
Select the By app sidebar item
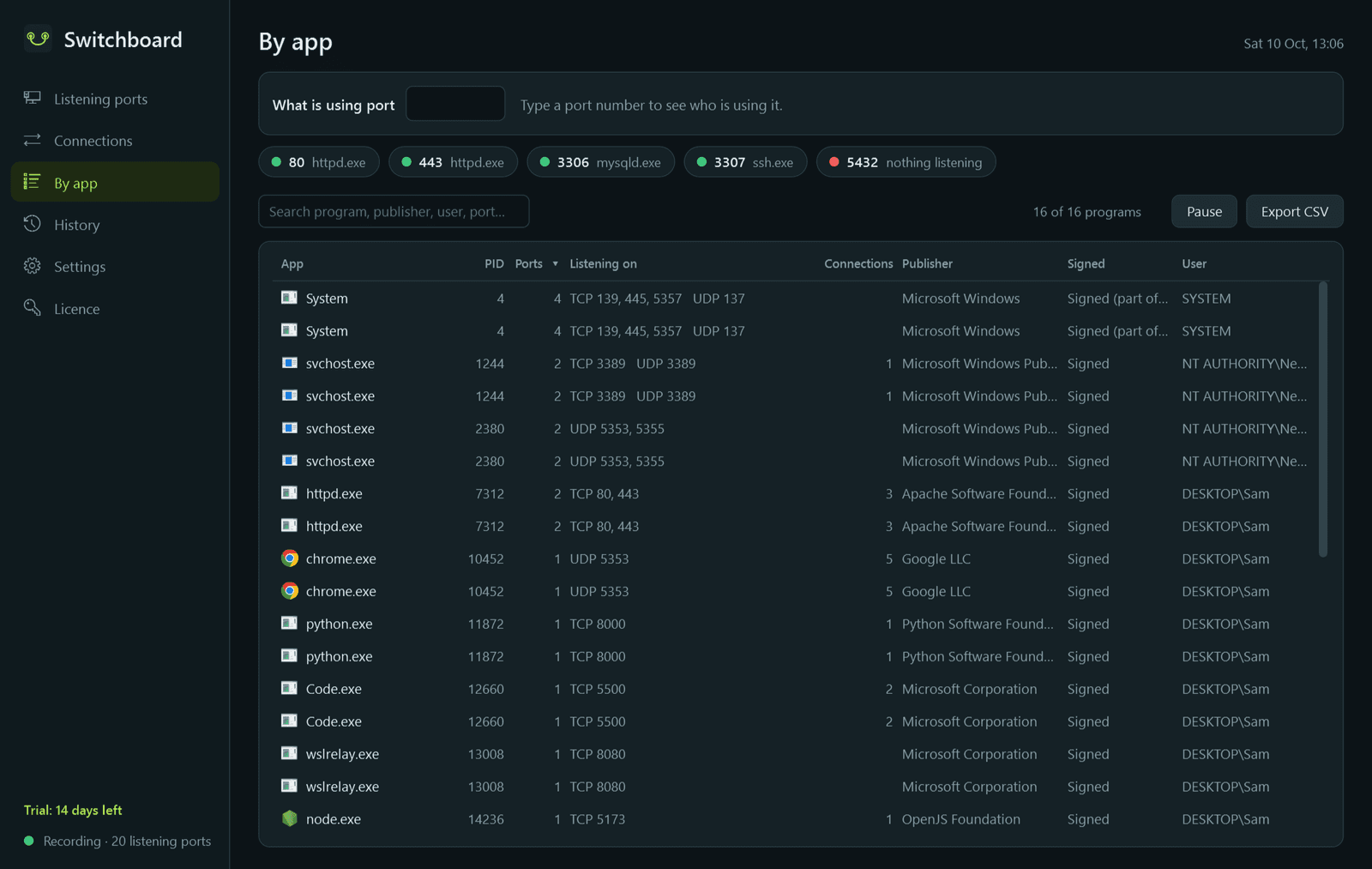115,182
